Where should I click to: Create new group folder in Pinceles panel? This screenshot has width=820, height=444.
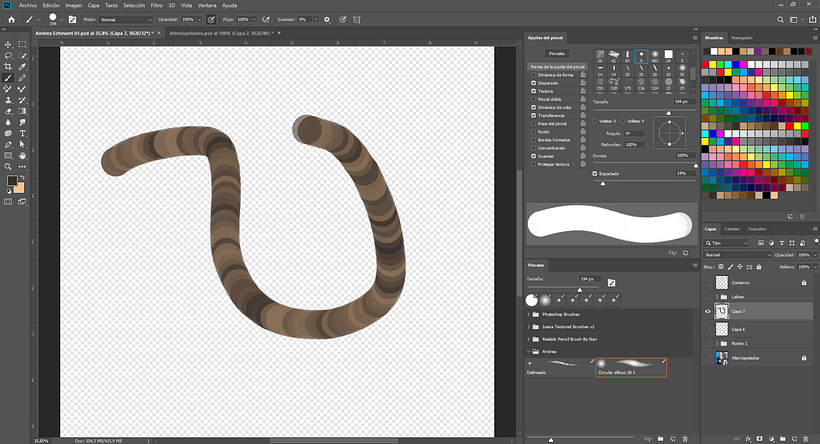coord(660,439)
